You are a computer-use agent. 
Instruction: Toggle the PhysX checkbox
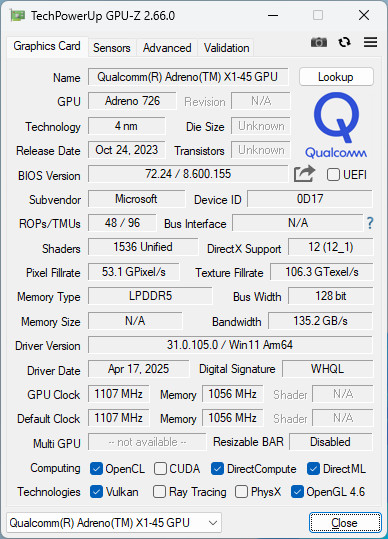(x=241, y=492)
